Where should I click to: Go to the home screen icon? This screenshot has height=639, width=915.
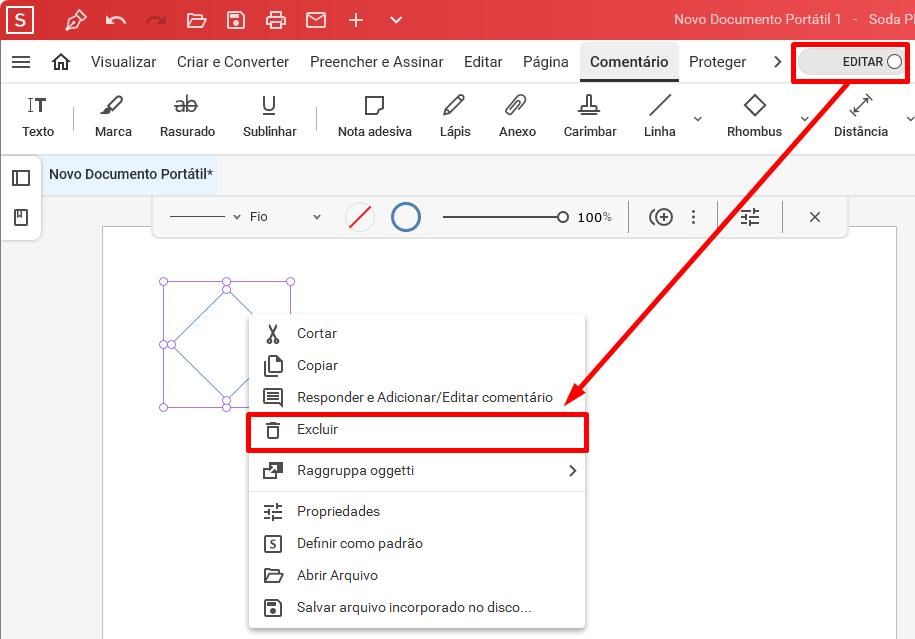click(61, 62)
